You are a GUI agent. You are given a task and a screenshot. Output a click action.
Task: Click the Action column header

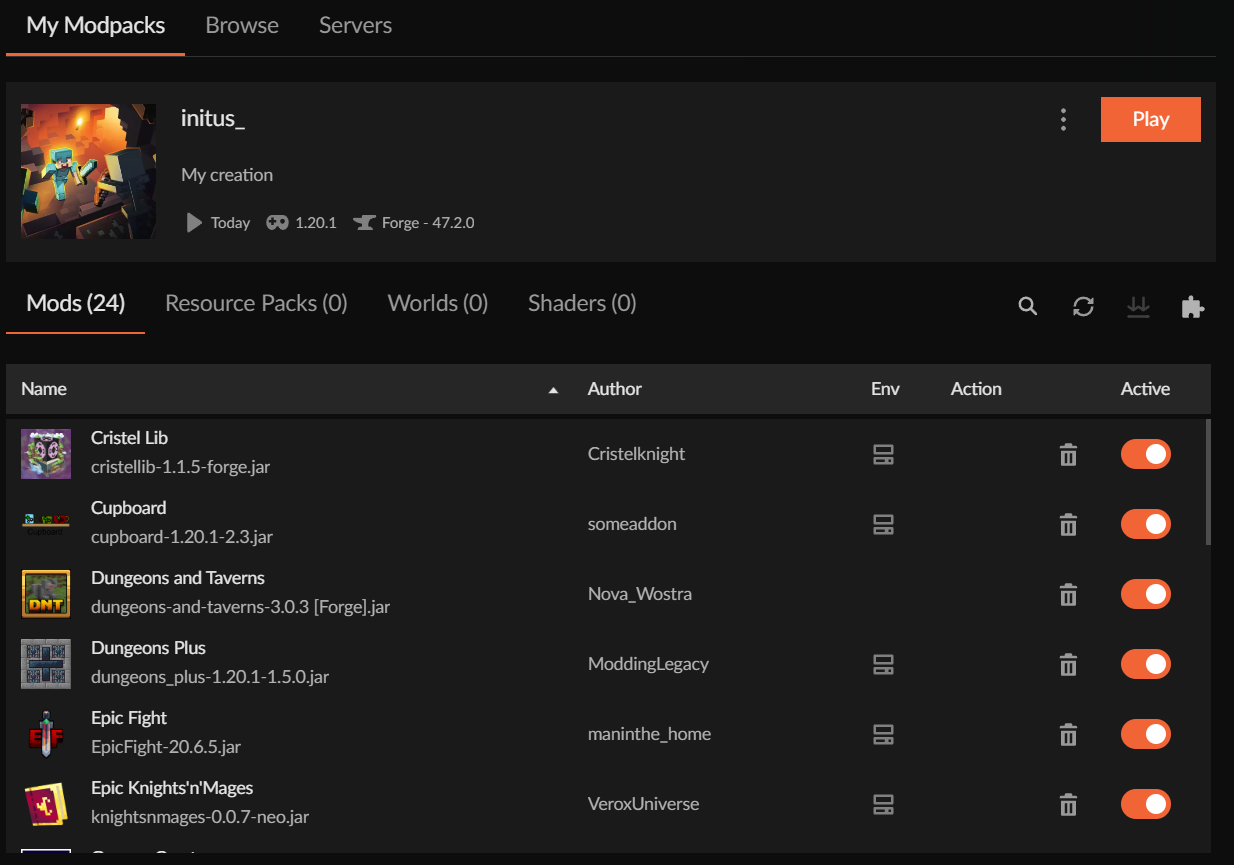tap(976, 389)
